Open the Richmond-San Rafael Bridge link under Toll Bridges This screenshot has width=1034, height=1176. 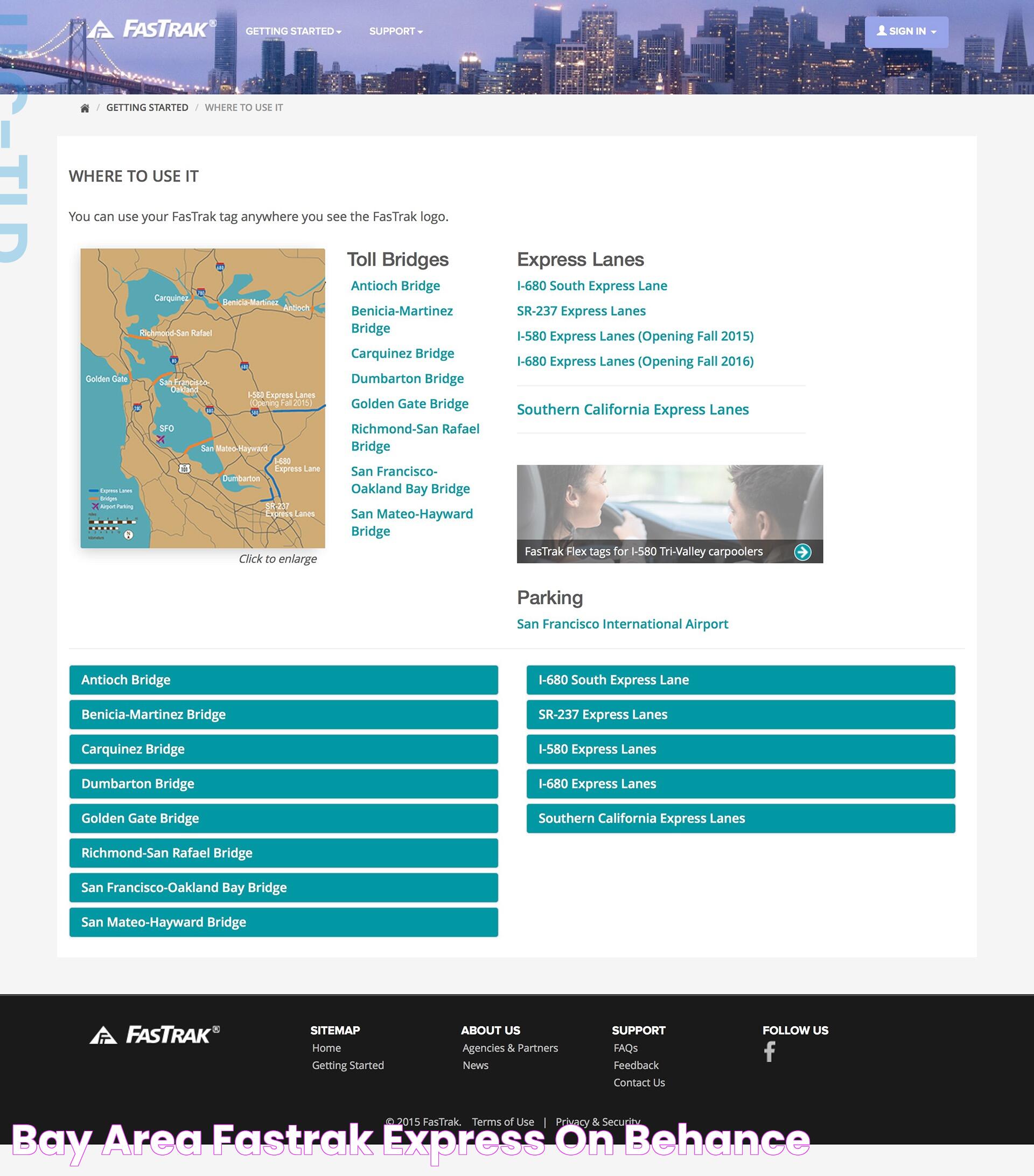(x=415, y=437)
